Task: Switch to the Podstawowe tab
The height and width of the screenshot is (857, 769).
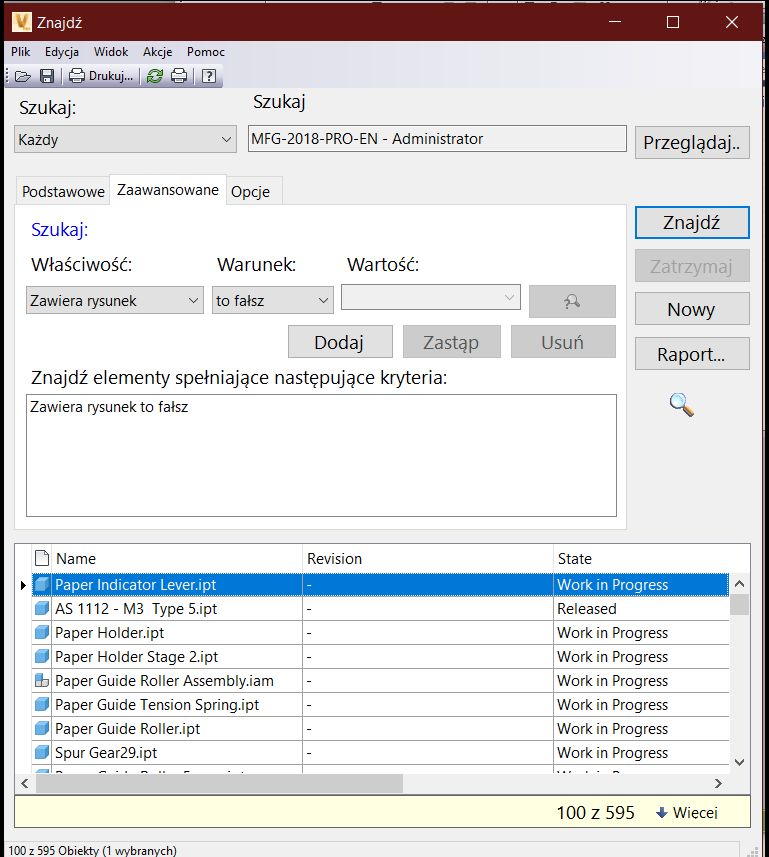Action: tap(63, 191)
